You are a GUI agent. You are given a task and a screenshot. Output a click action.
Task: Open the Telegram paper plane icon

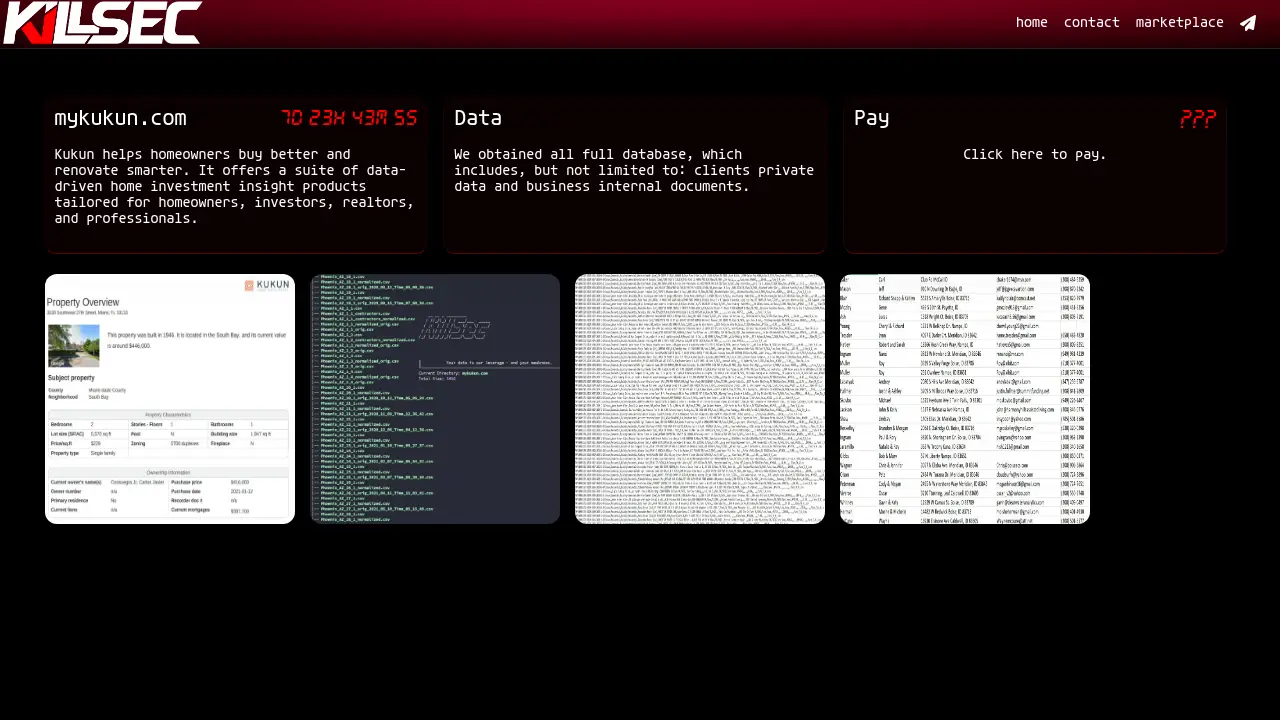pos(1248,23)
